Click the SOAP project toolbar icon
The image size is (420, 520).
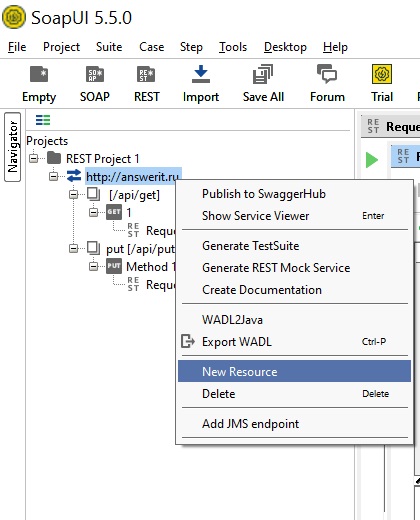coord(95,74)
